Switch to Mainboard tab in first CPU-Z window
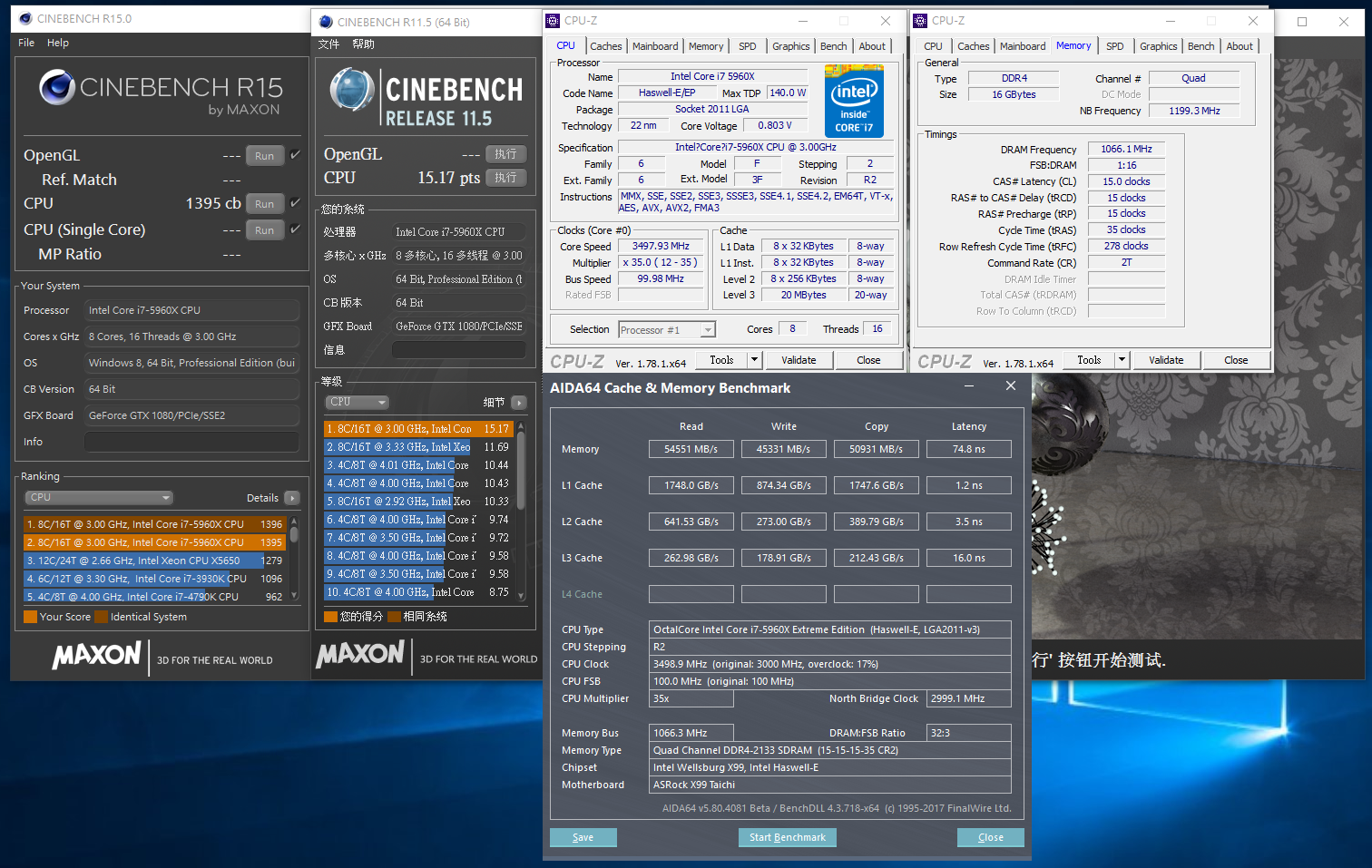1372x868 pixels. coord(655,46)
